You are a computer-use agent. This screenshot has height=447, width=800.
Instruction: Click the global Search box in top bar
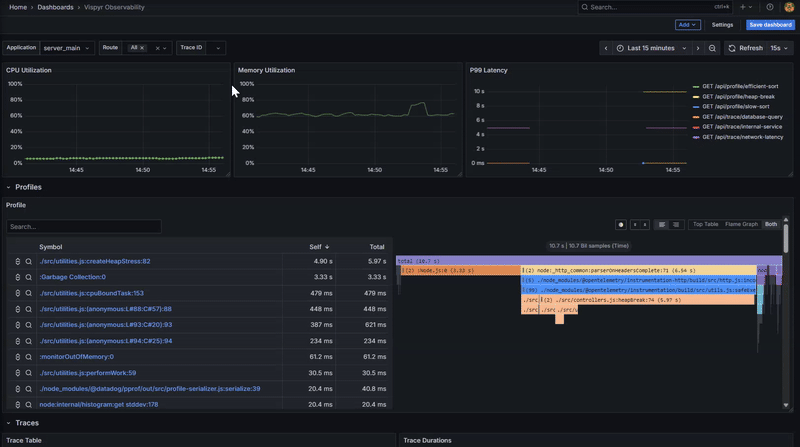655,7
